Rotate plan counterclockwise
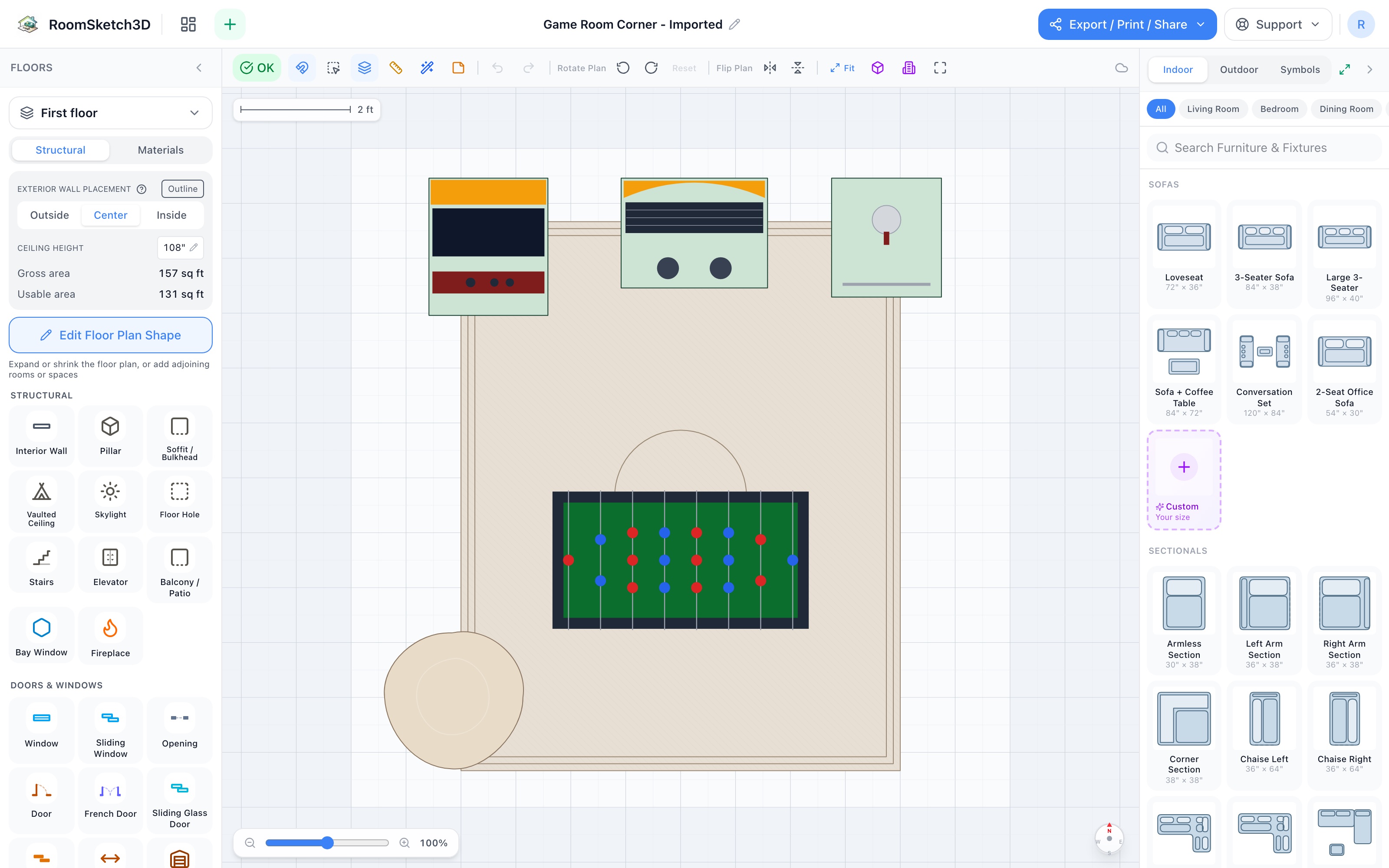The image size is (1389, 868). point(623,68)
